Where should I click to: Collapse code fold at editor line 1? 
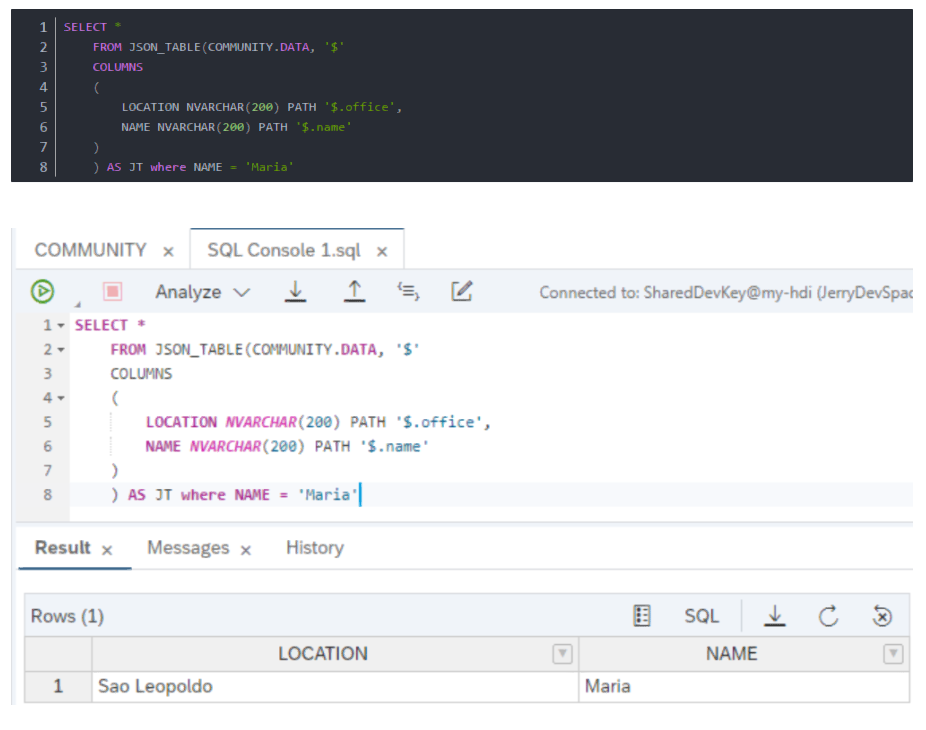(x=61, y=325)
